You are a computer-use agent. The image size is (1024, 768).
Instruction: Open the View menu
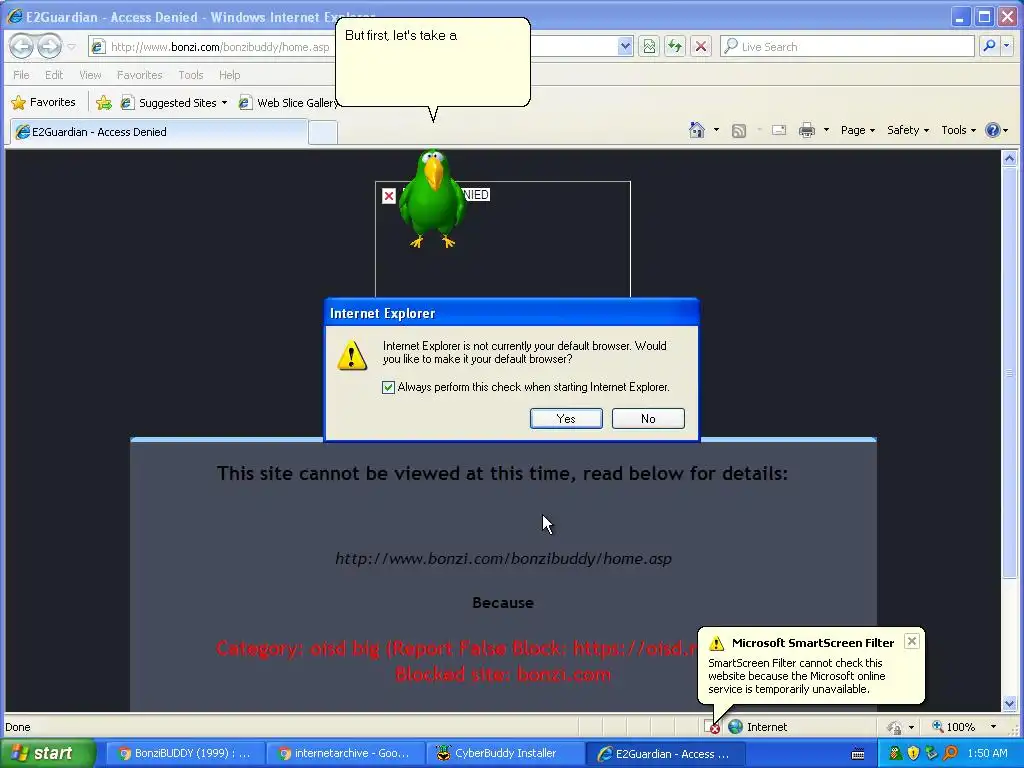pos(90,75)
